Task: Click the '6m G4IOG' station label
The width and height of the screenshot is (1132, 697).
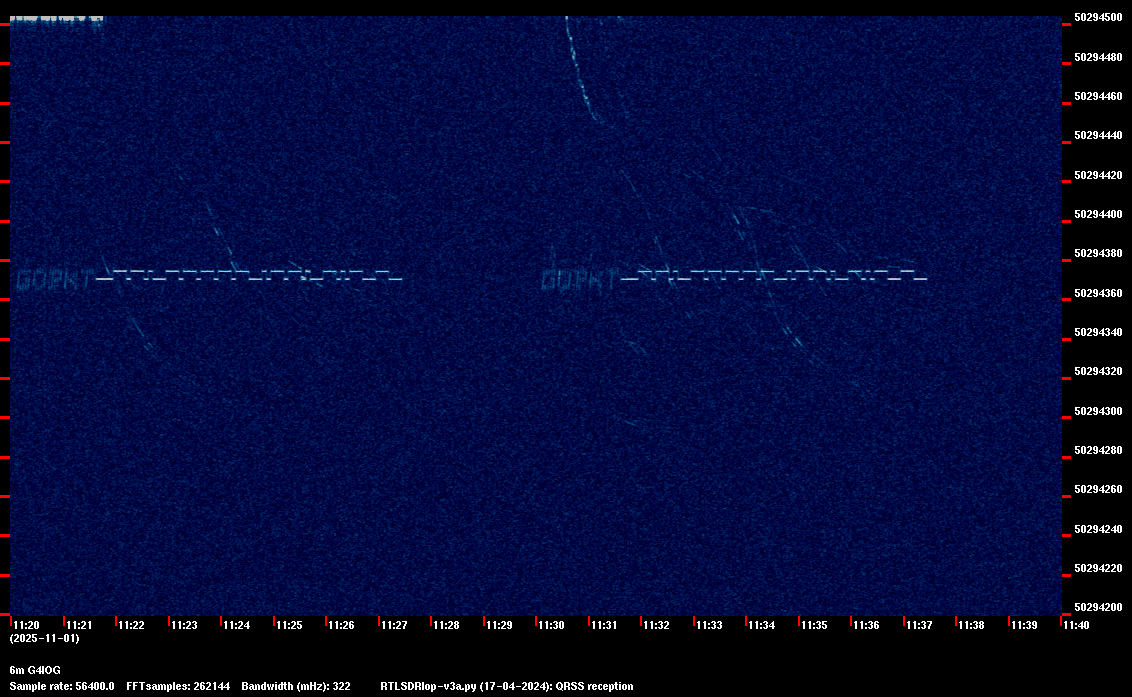Action: click(35, 670)
